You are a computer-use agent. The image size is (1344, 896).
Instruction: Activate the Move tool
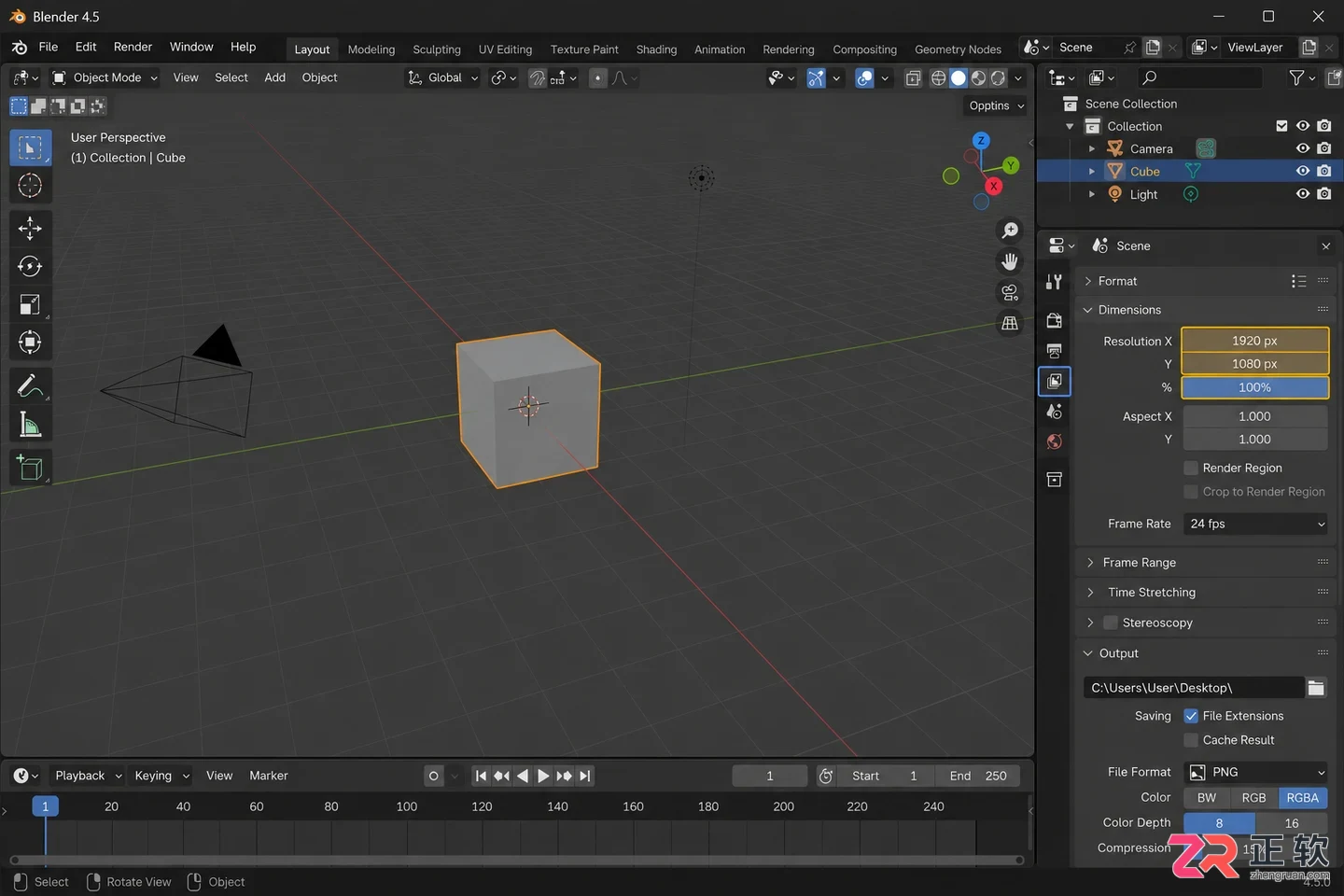point(30,229)
